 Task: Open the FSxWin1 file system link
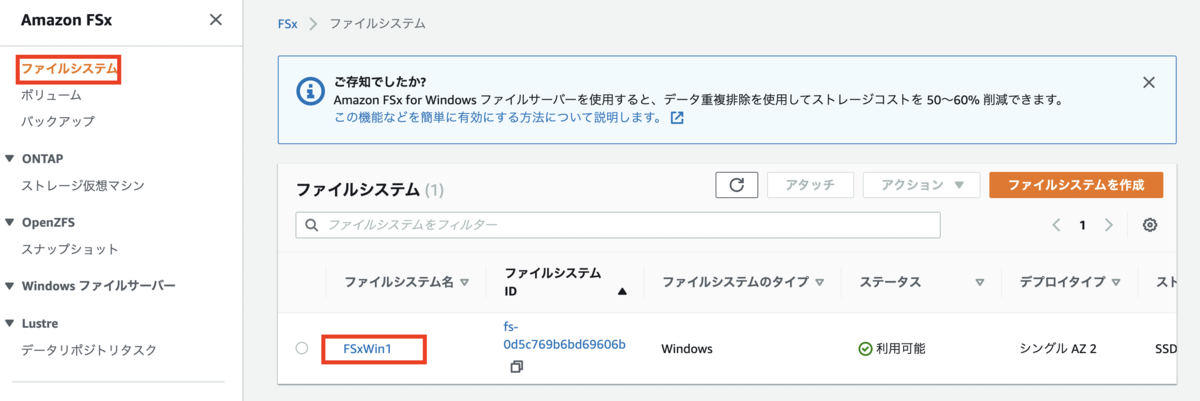(367, 349)
